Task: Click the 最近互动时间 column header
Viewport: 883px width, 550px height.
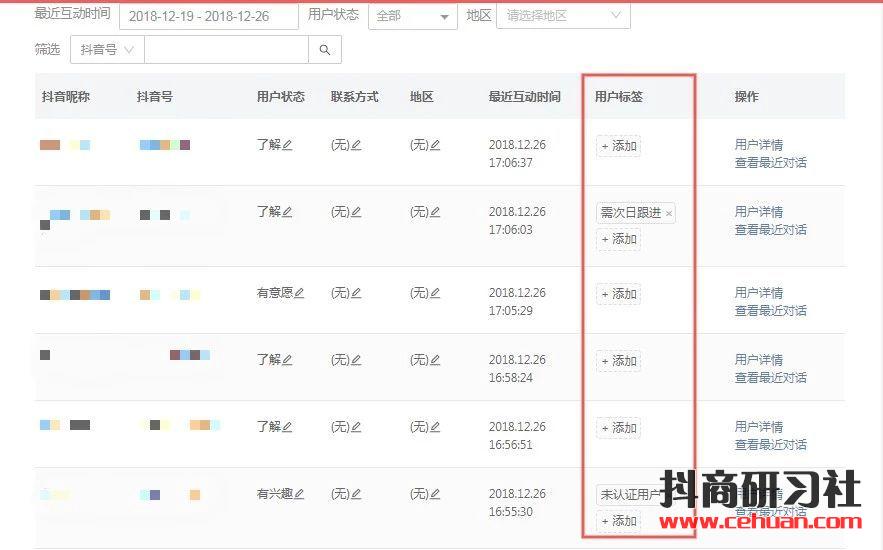Action: [x=524, y=97]
